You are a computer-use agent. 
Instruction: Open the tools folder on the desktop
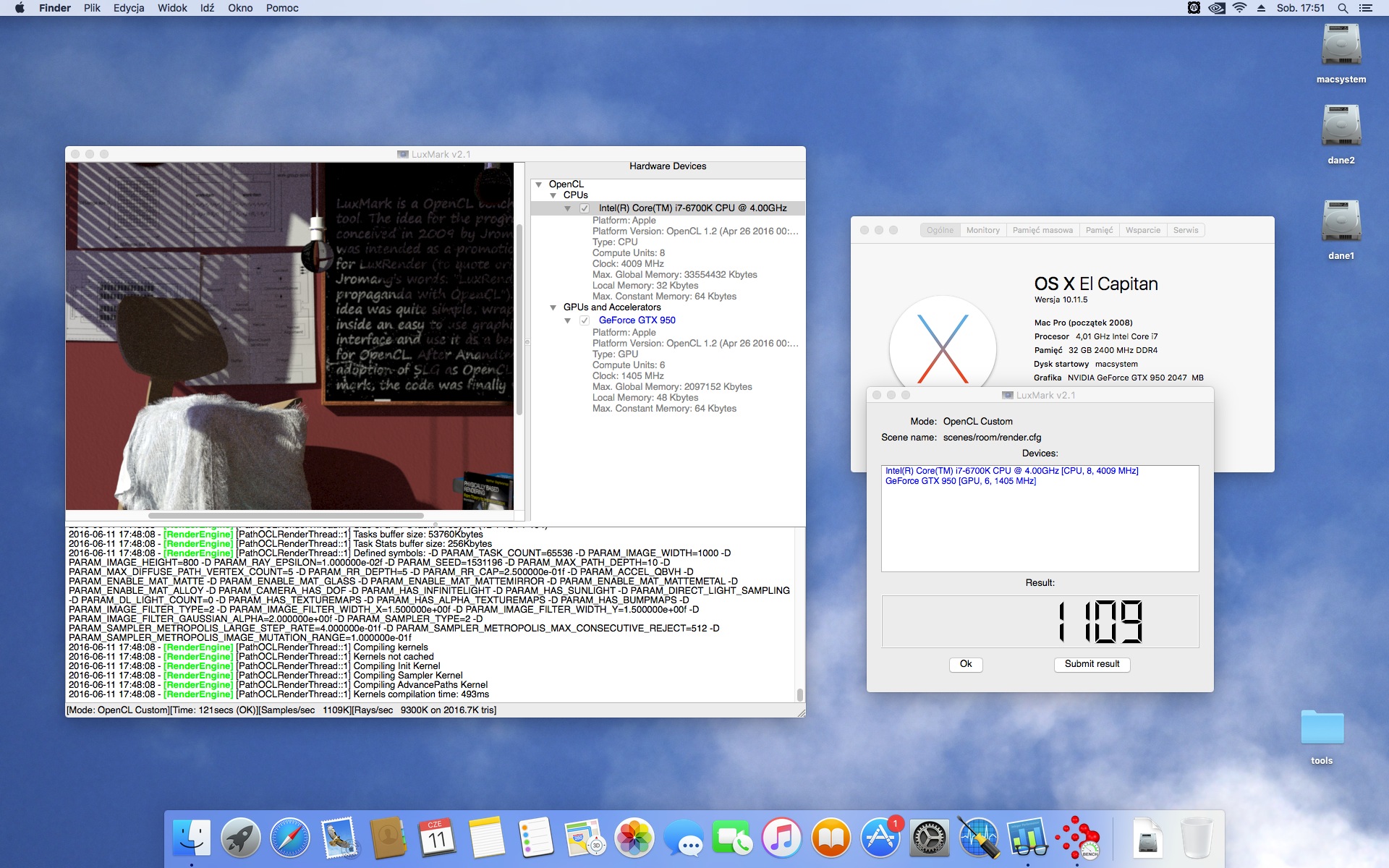(x=1322, y=728)
